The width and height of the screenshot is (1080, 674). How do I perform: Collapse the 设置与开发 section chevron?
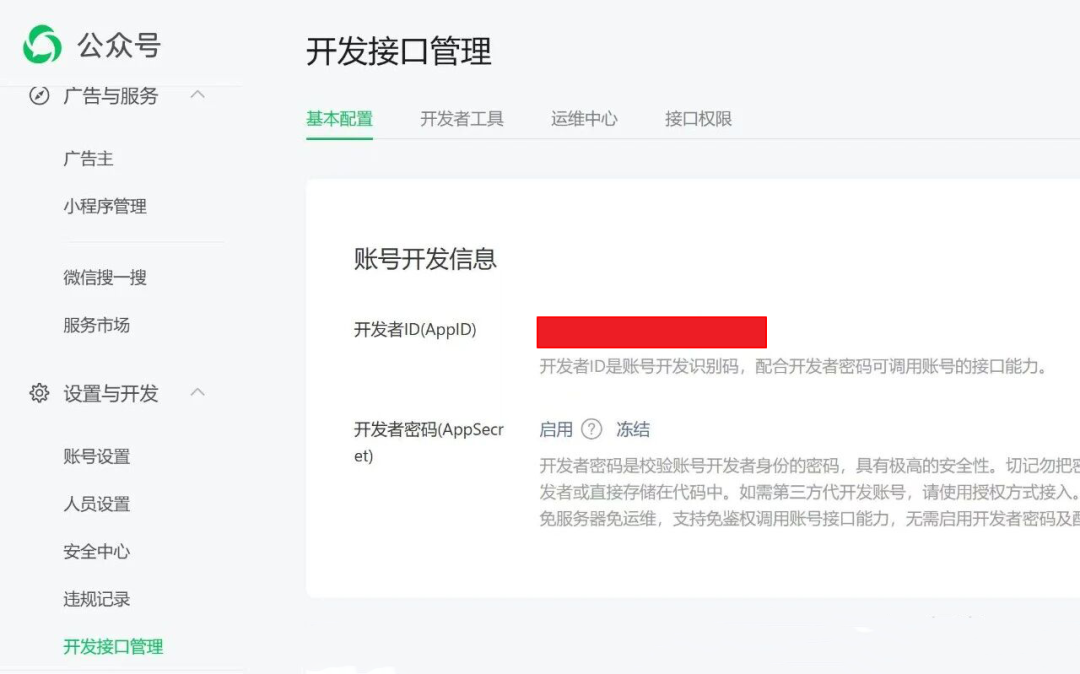pos(197,393)
